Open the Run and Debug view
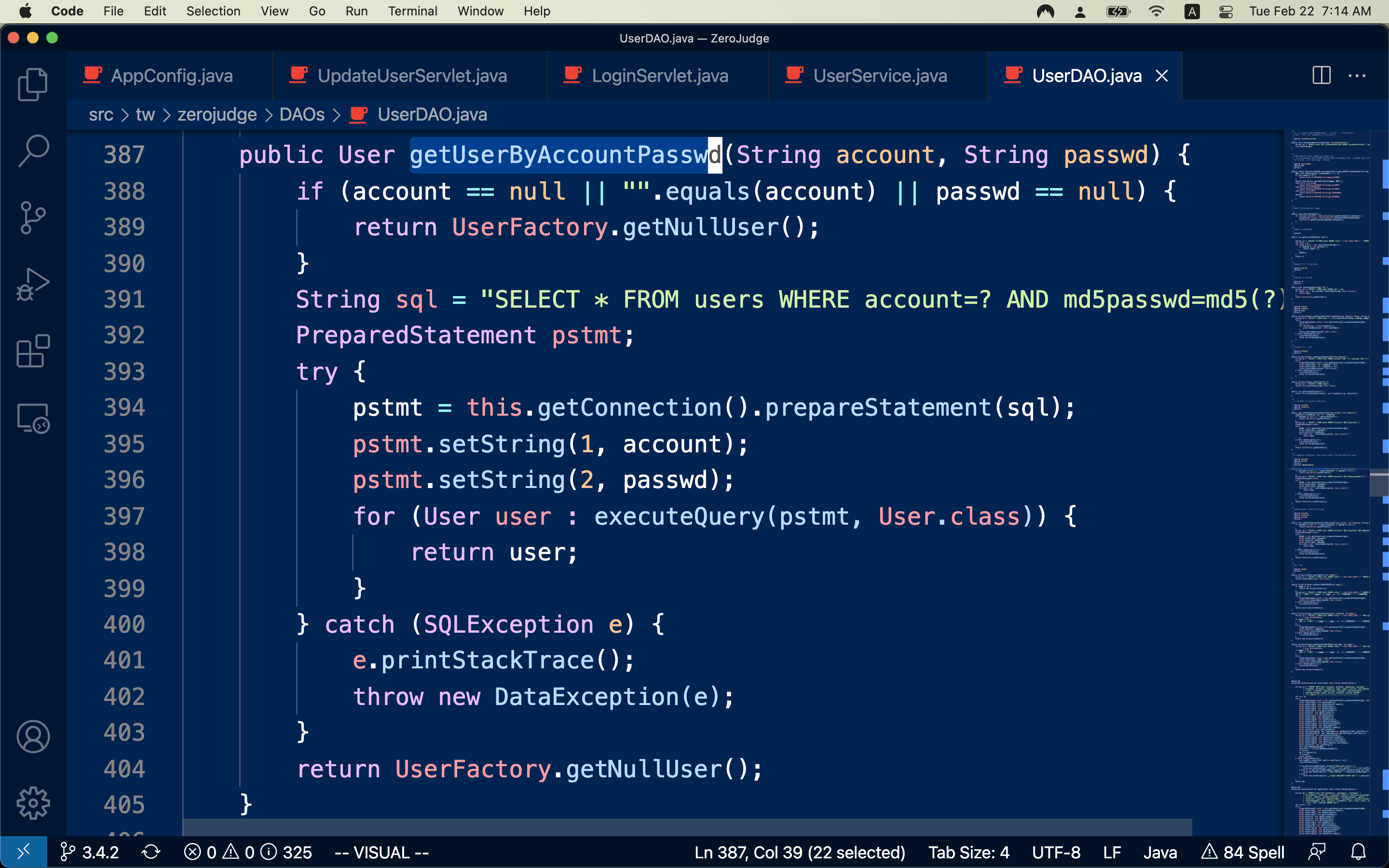 pos(33,284)
